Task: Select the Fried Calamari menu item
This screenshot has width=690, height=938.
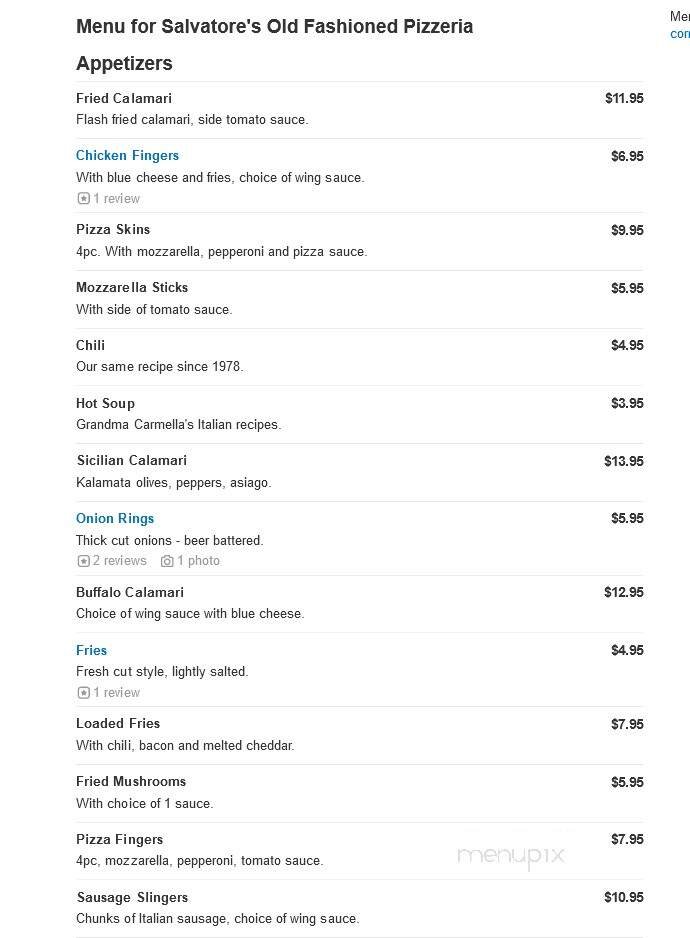Action: point(124,98)
